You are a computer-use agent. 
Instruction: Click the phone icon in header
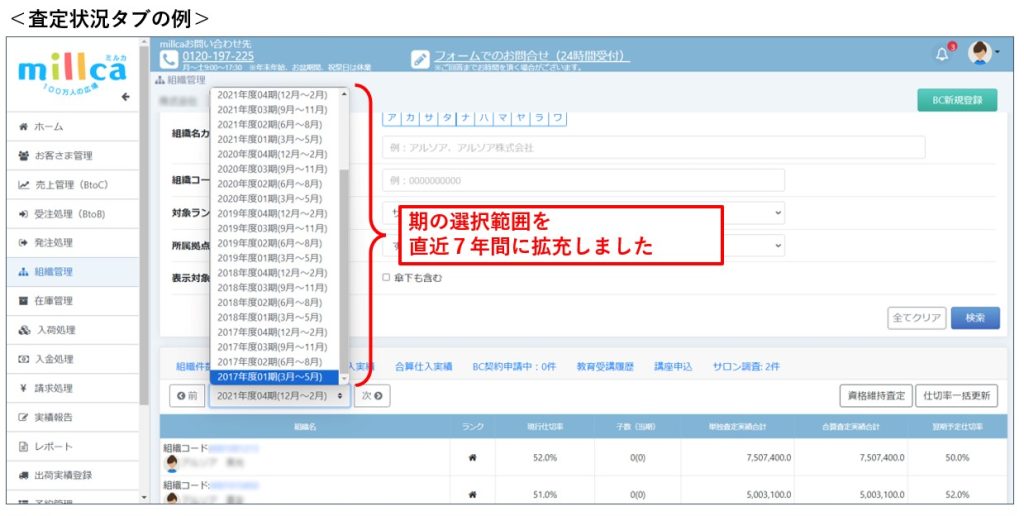click(168, 56)
